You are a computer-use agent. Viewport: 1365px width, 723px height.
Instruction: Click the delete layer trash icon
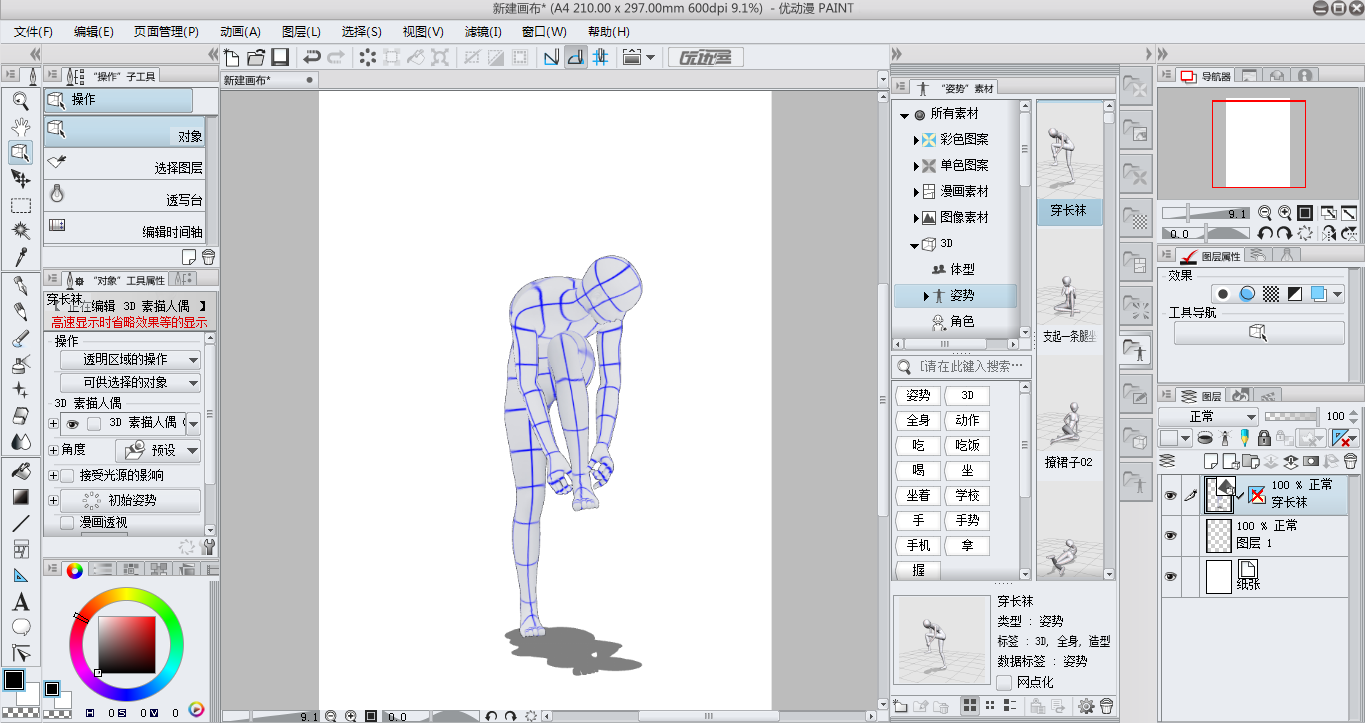pos(1349,461)
